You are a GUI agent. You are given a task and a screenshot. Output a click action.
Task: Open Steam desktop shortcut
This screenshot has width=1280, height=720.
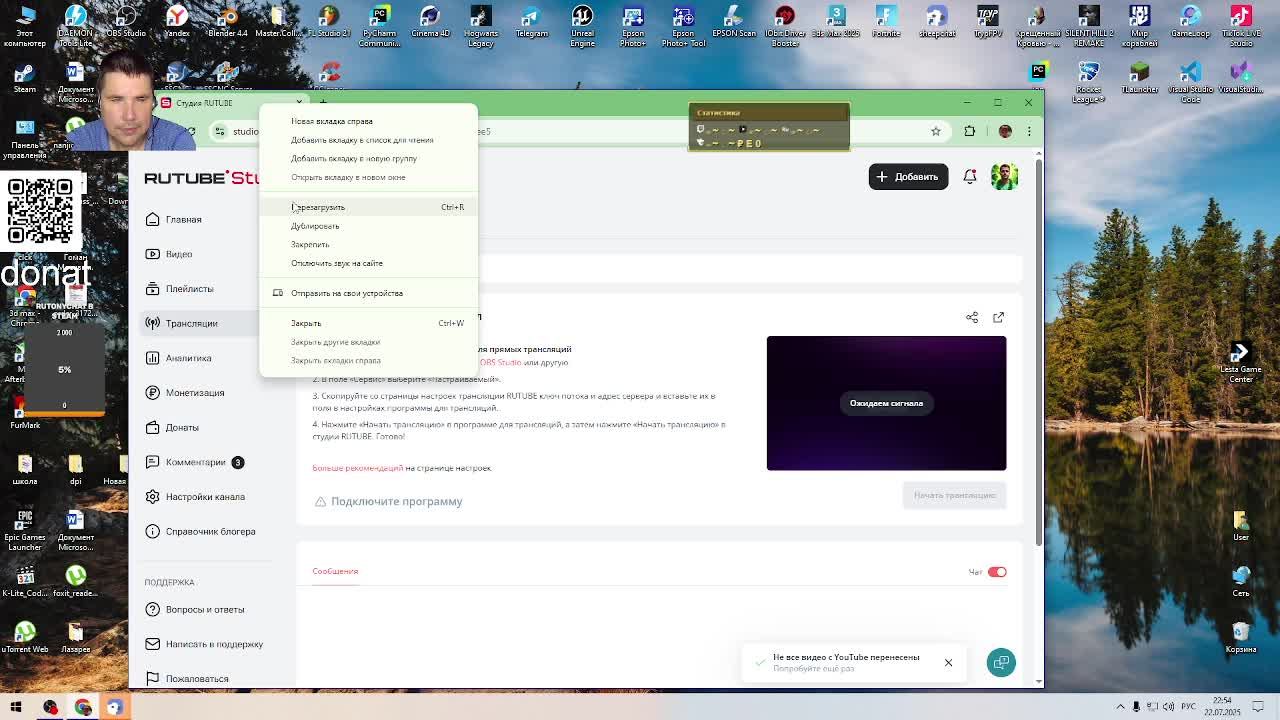[24, 78]
